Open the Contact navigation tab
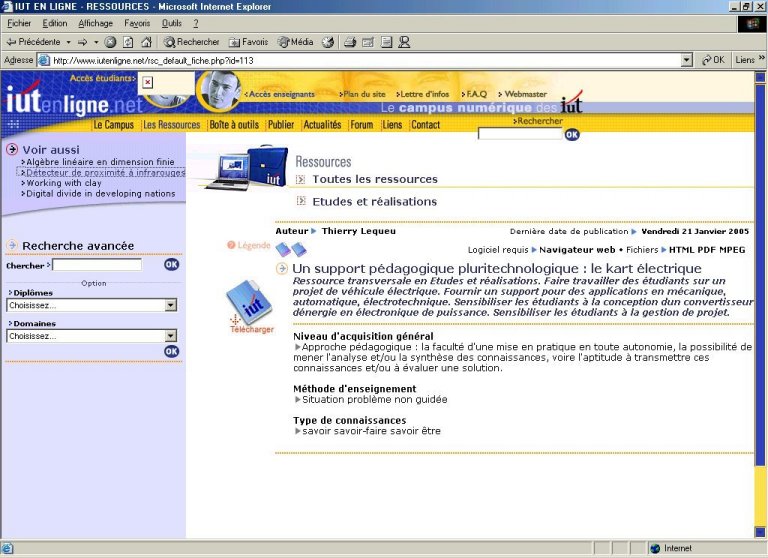Screen dimensions: 768x558 coord(426,125)
